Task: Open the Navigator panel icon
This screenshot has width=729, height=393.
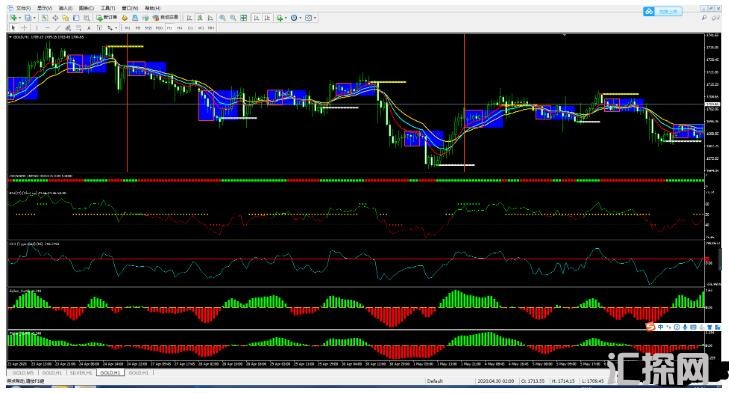Action: (x=66, y=18)
